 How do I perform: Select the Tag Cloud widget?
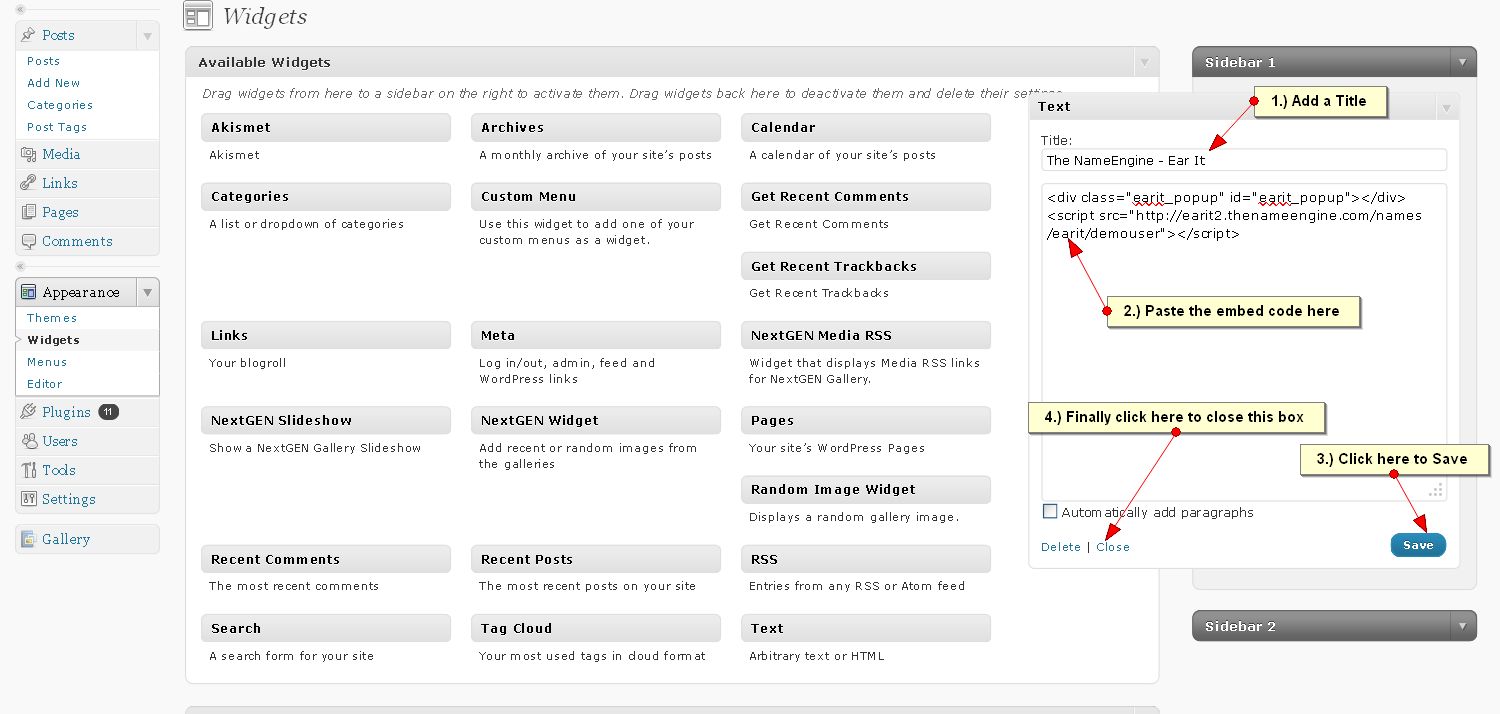[596, 629]
